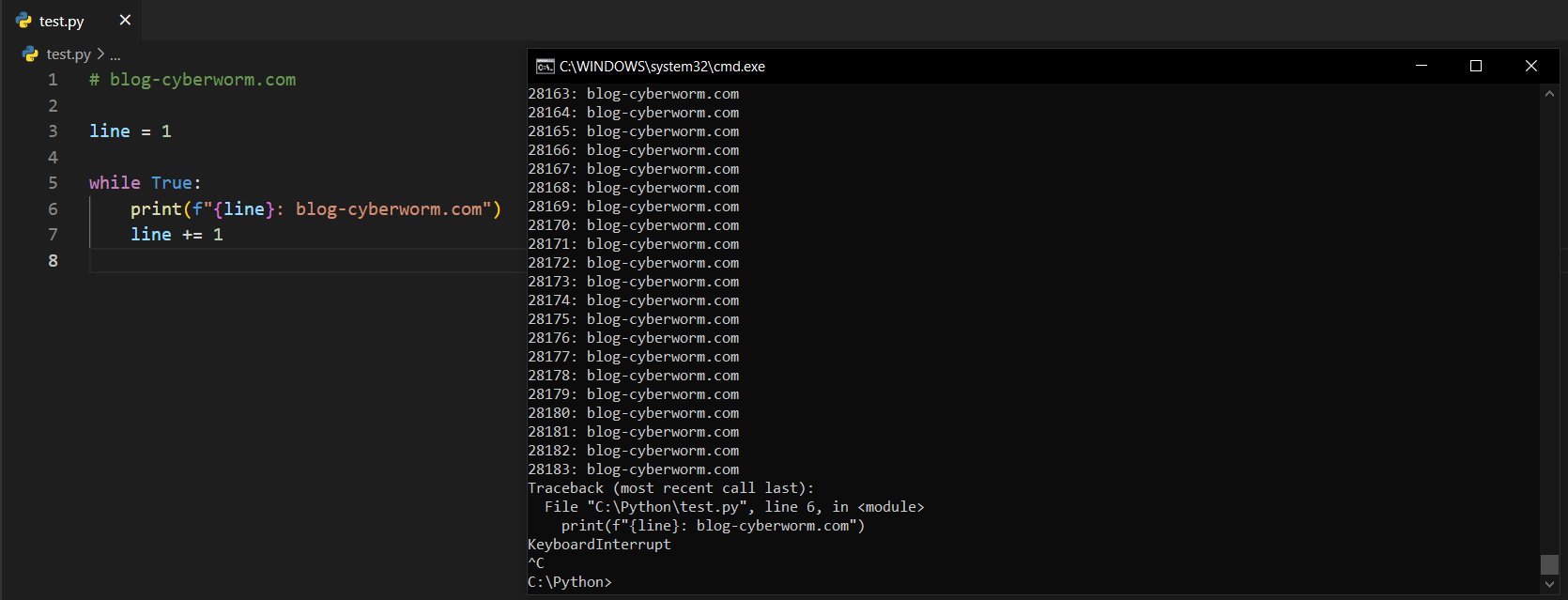Click the console vertical scrollbar thumb
Screen dimensions: 1568x600
click(x=1549, y=563)
